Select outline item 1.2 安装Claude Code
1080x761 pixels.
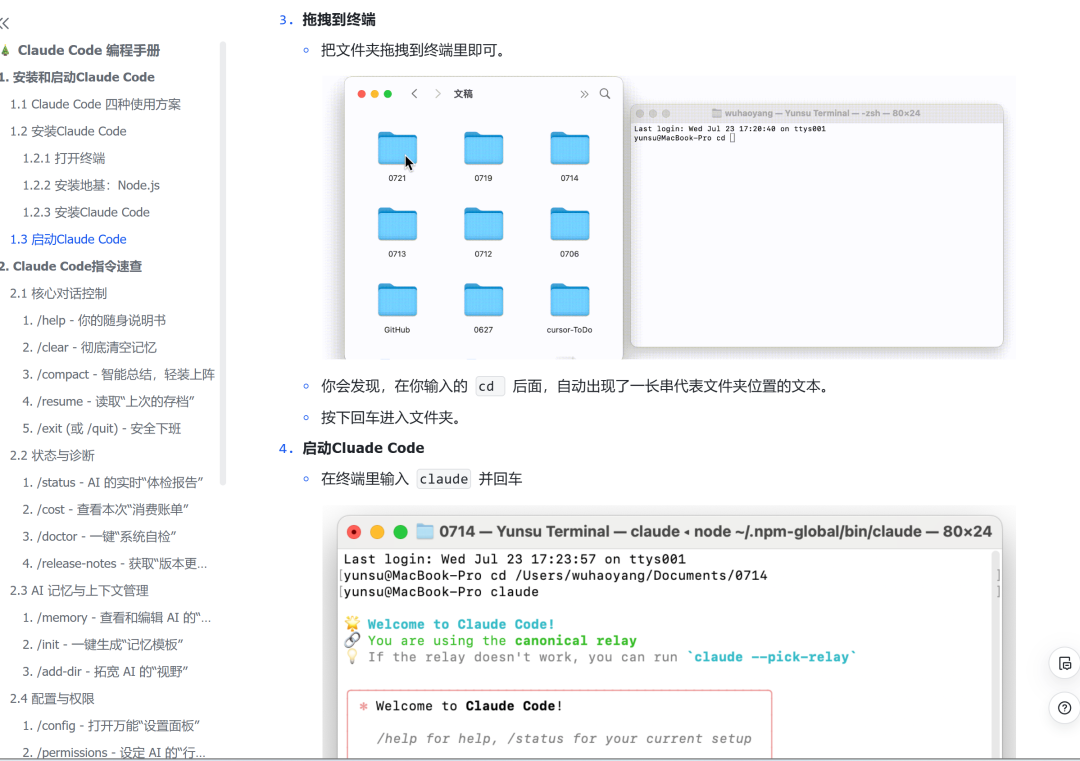[x=68, y=131]
